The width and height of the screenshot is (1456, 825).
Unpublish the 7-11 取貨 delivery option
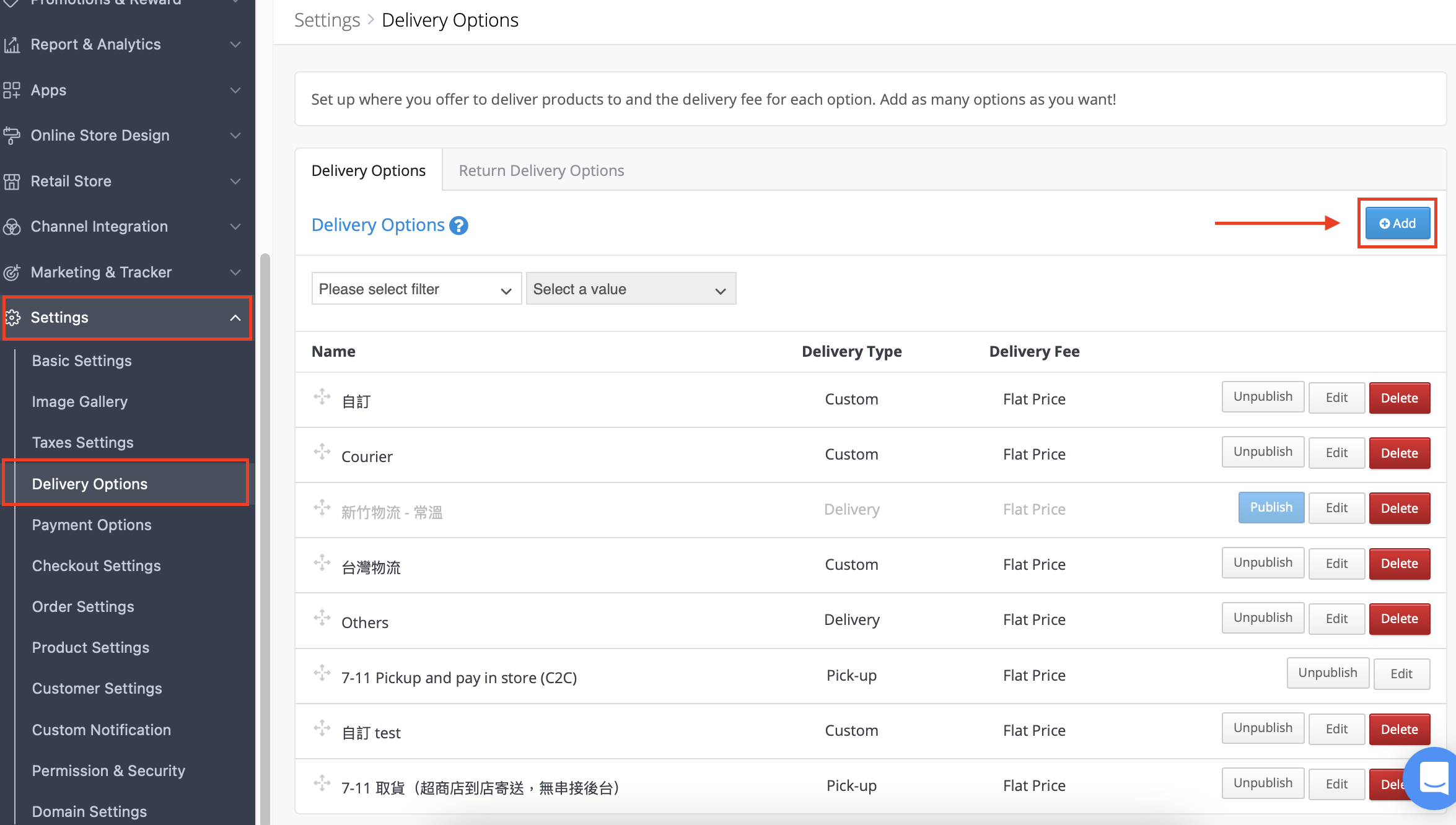[1263, 784]
